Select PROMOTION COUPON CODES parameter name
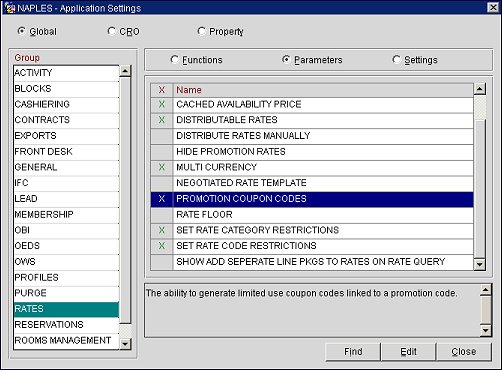Screen dimensions: 502x370 323,199
